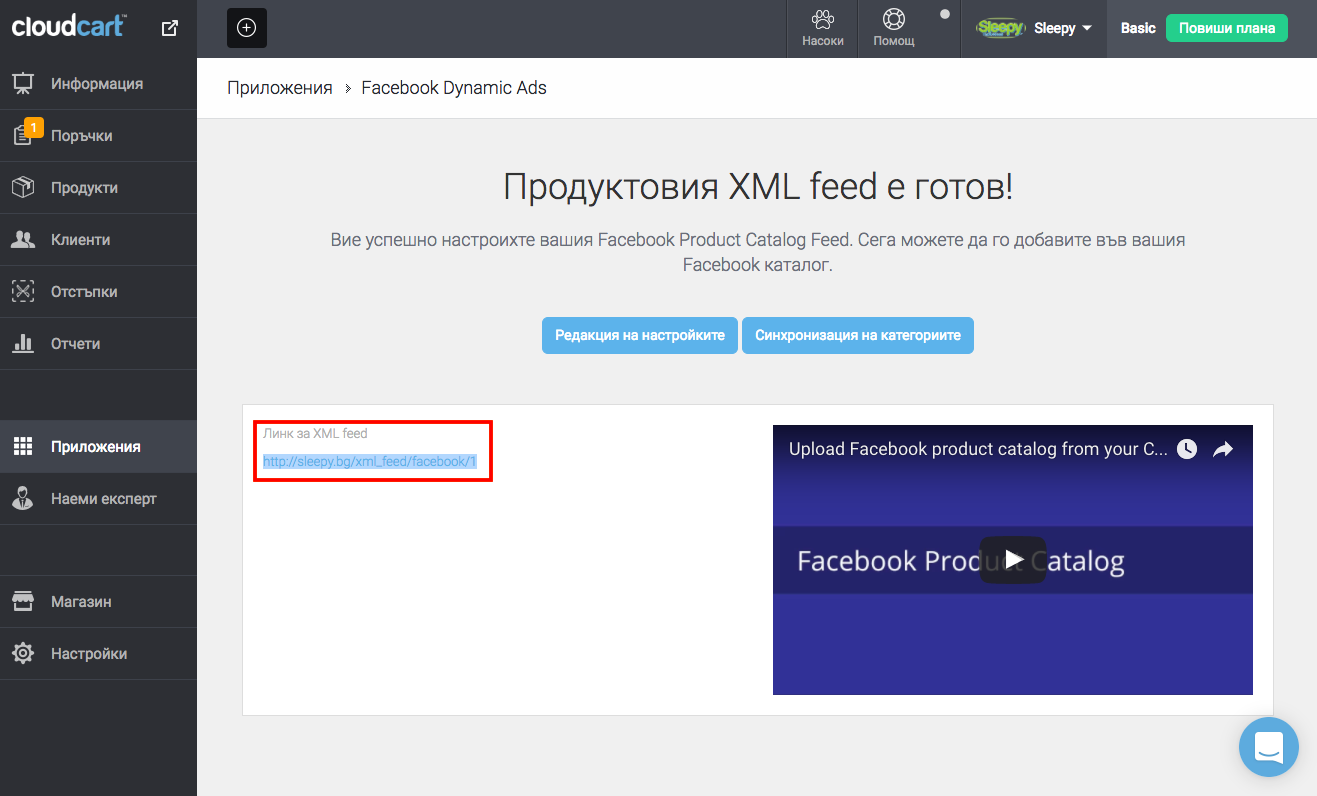Open Отчети in the sidebar

coord(98,344)
